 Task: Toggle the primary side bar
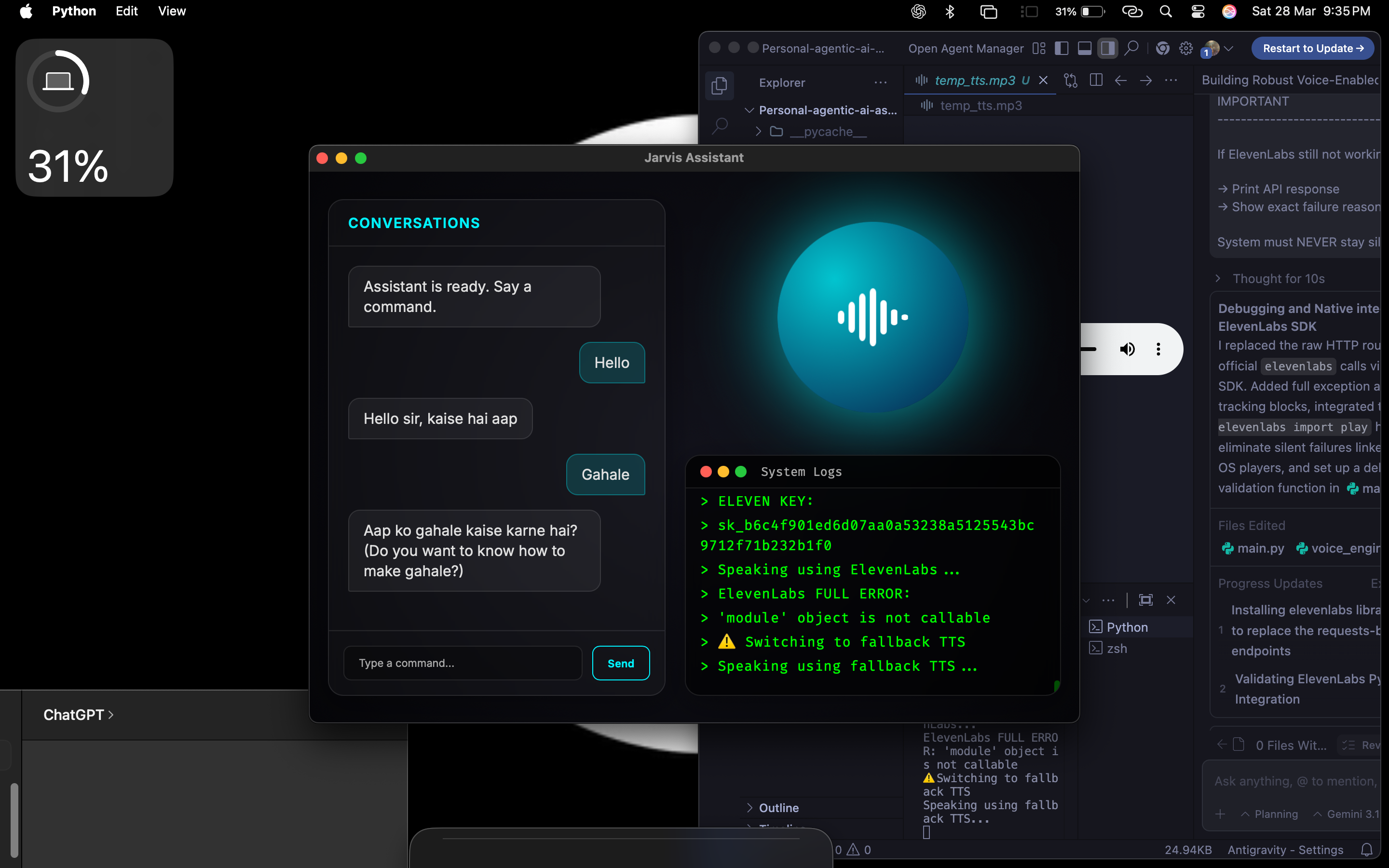(1061, 49)
